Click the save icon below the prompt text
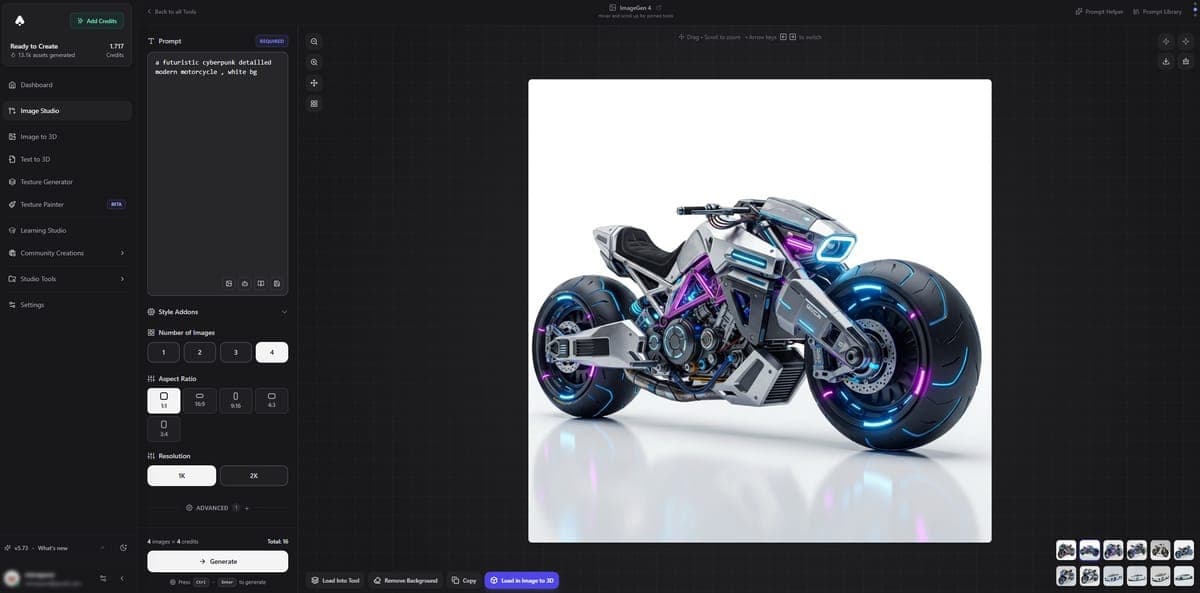The height and width of the screenshot is (593, 1200). pyautogui.click(x=277, y=284)
